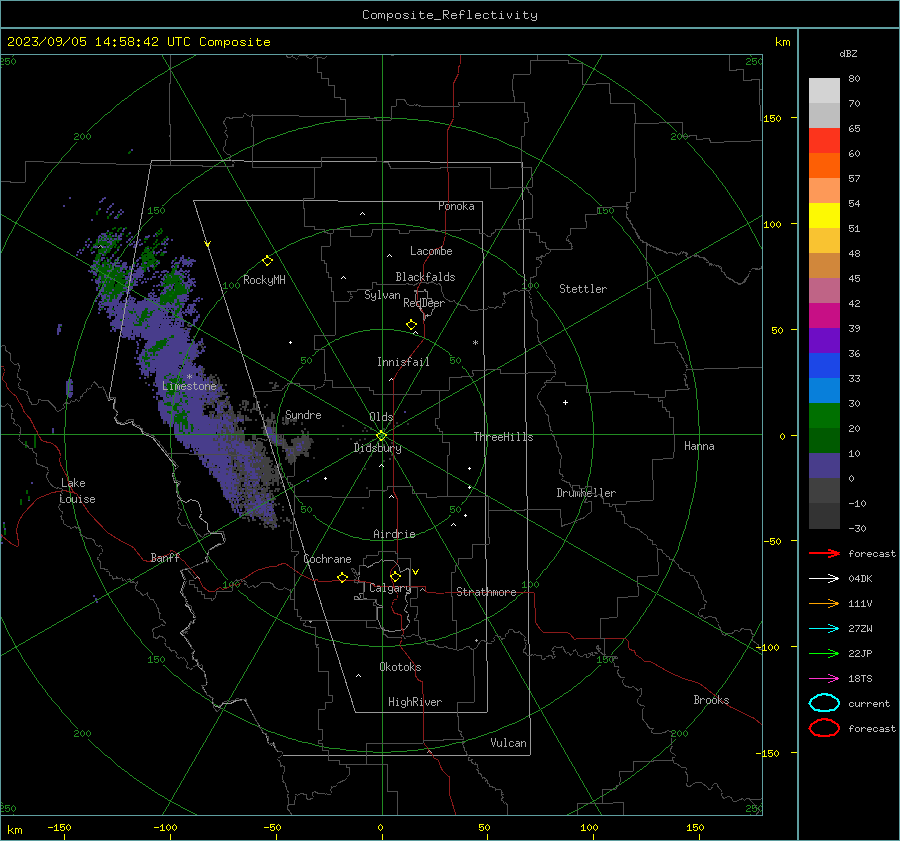Click the Stettler city label
Screen dimensions: 900x841
pyautogui.click(x=583, y=289)
